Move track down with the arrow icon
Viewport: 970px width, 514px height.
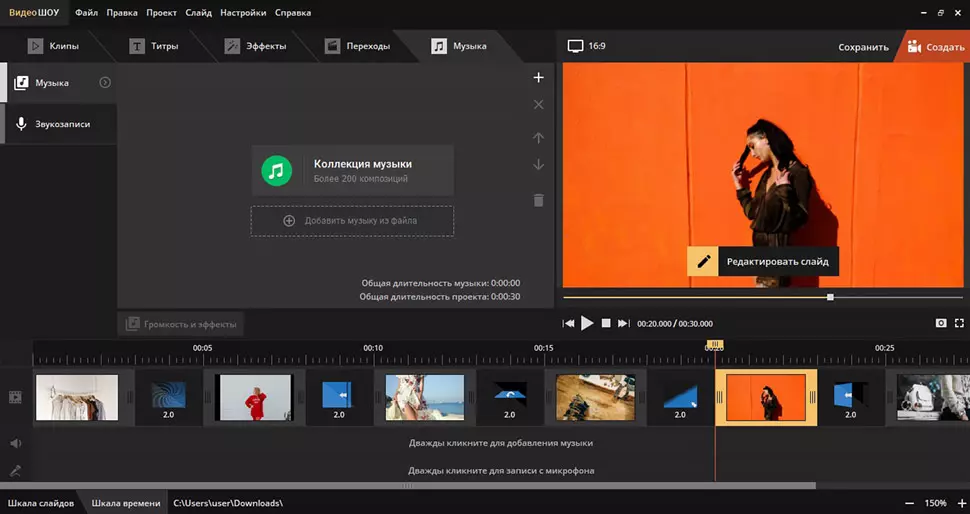click(538, 165)
